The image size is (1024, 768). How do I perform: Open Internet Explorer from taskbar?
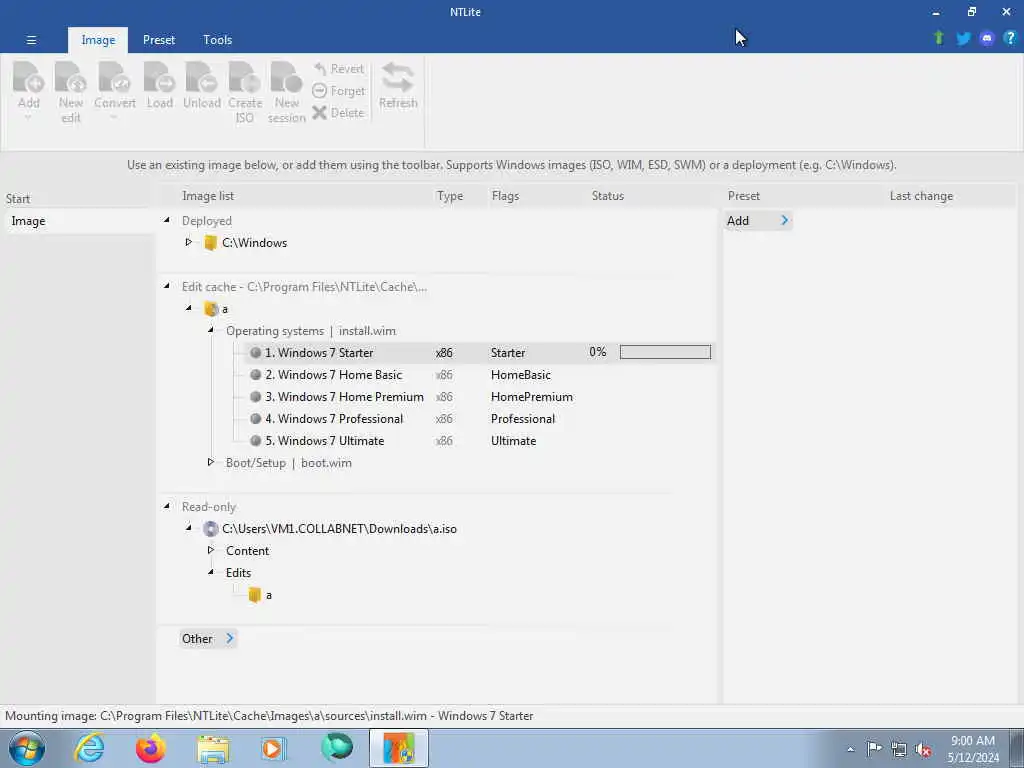tap(89, 748)
